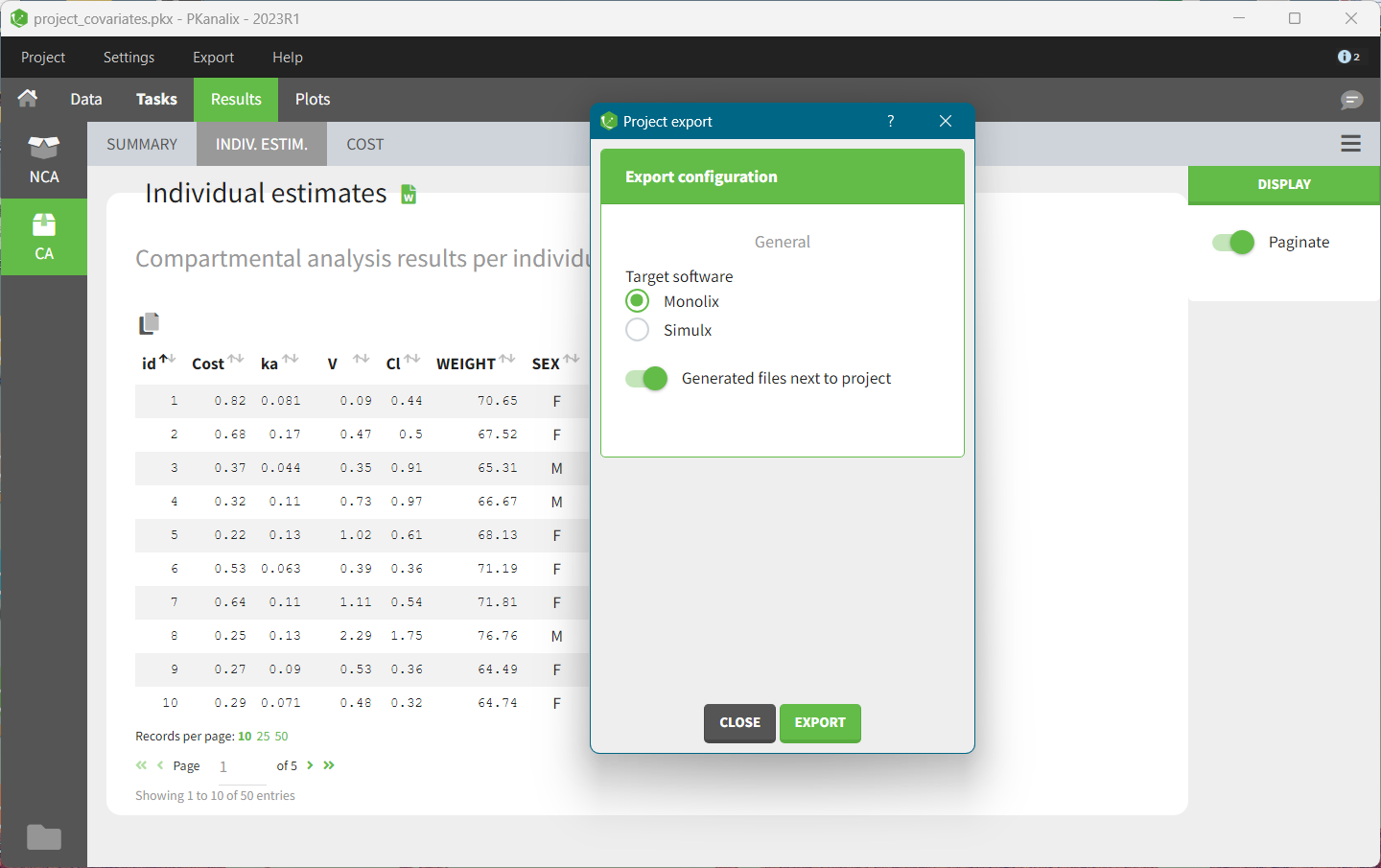Click the home icon in the toolbar
The width and height of the screenshot is (1381, 868).
(x=28, y=99)
